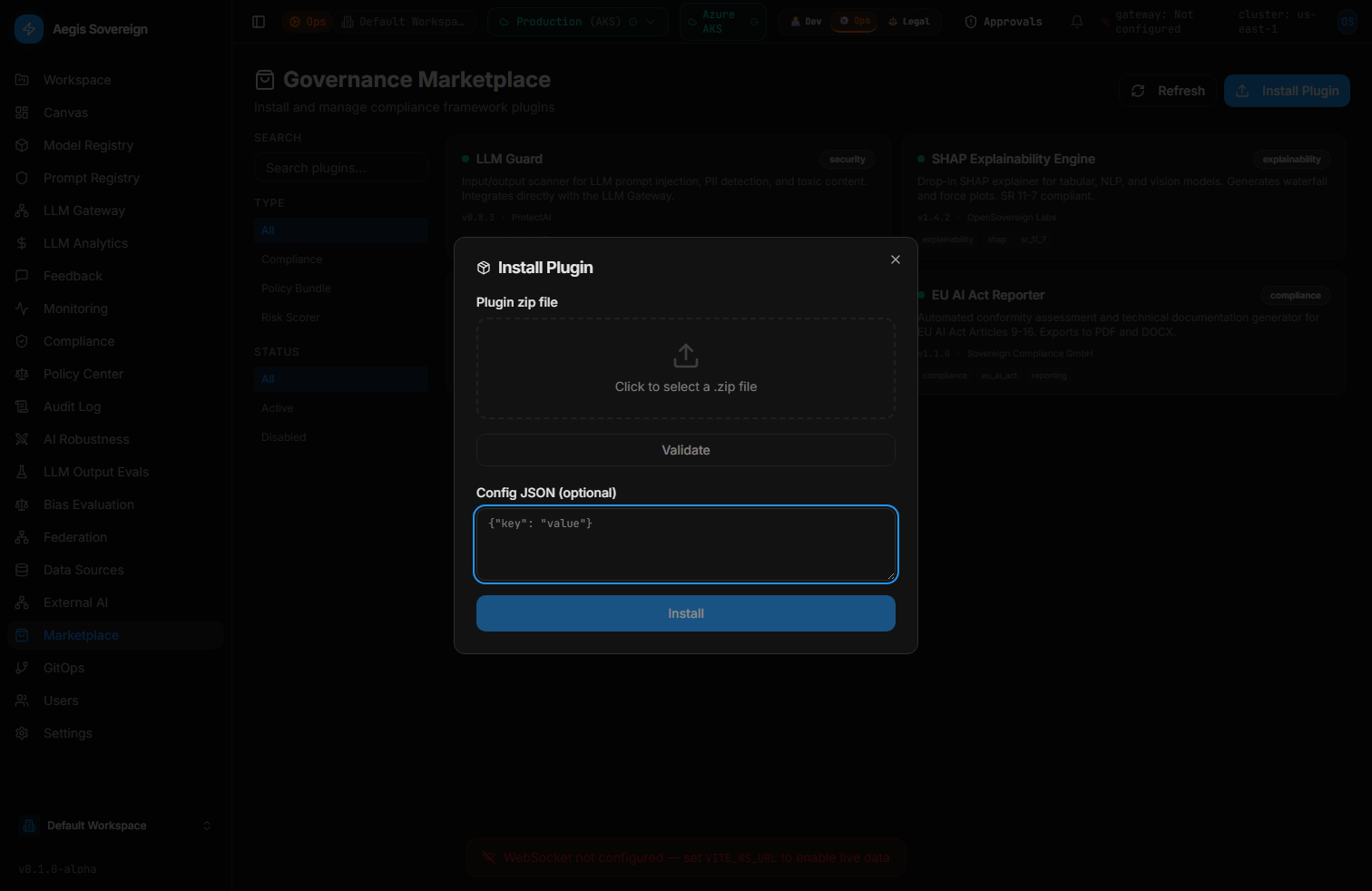This screenshot has width=1372, height=891.
Task: Click the Monitoring sidebar icon
Action: 22,308
